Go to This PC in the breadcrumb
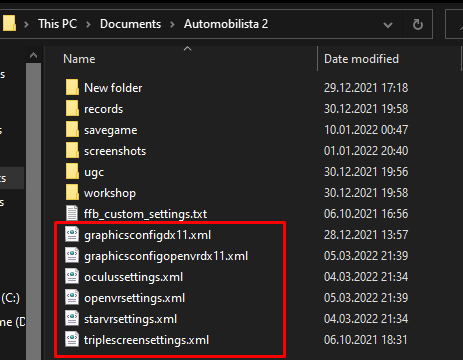This screenshot has height=360, width=463. [57, 24]
